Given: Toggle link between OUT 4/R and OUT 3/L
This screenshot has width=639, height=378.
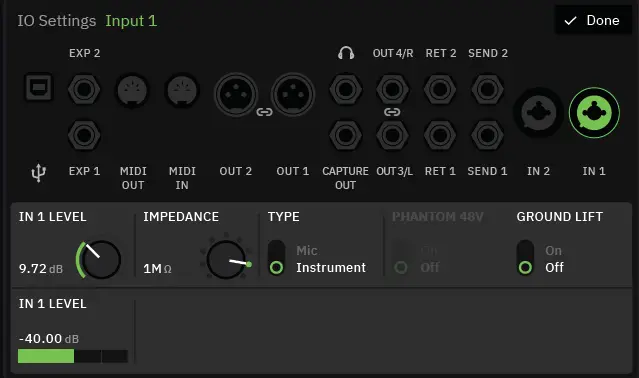Looking at the screenshot, I should tap(392, 112).
